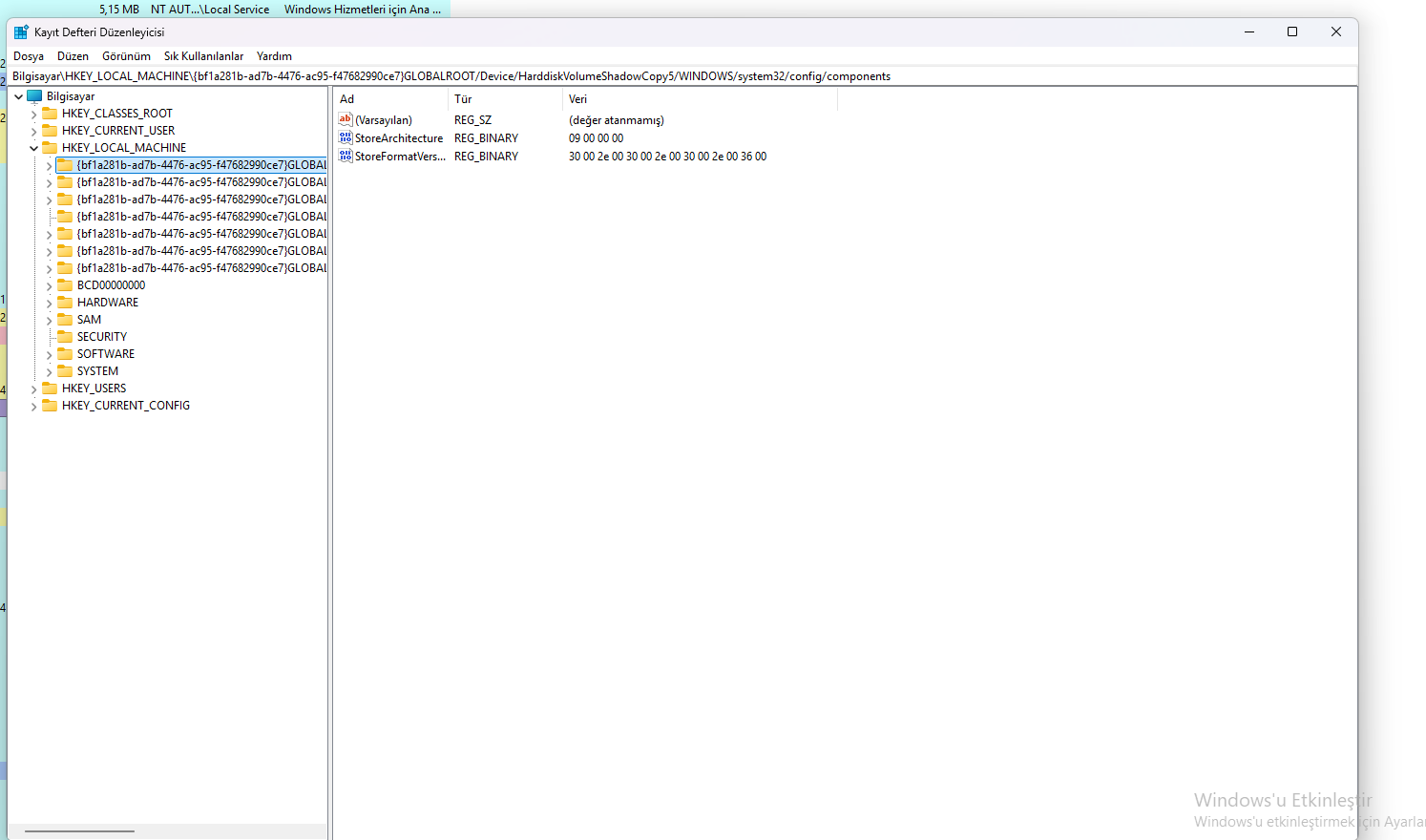The width and height of the screenshot is (1426, 840).
Task: Click the SECURITY key folder icon
Action: [x=65, y=337]
